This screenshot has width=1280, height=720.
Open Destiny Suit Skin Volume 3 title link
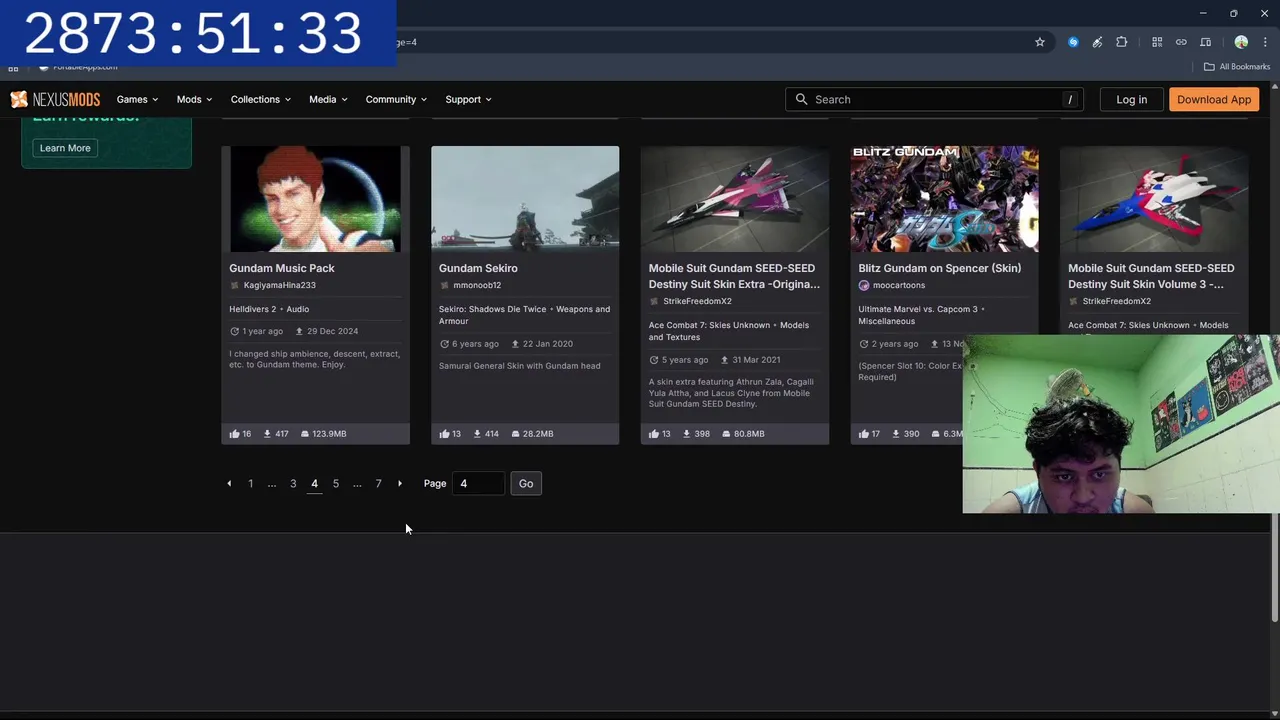coord(1151,276)
